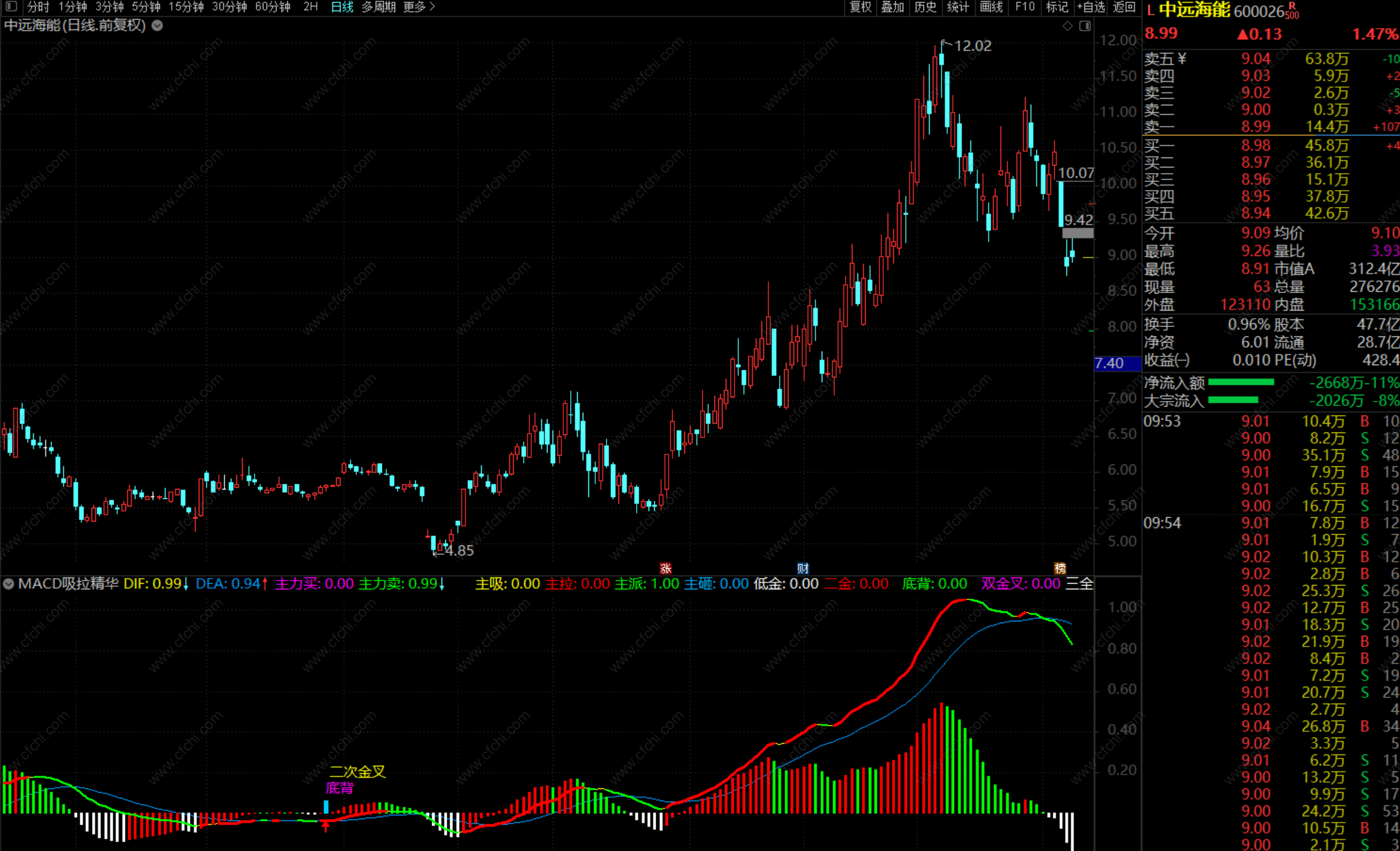Switch to the 60分钟 timeframe tab

(272, 7)
